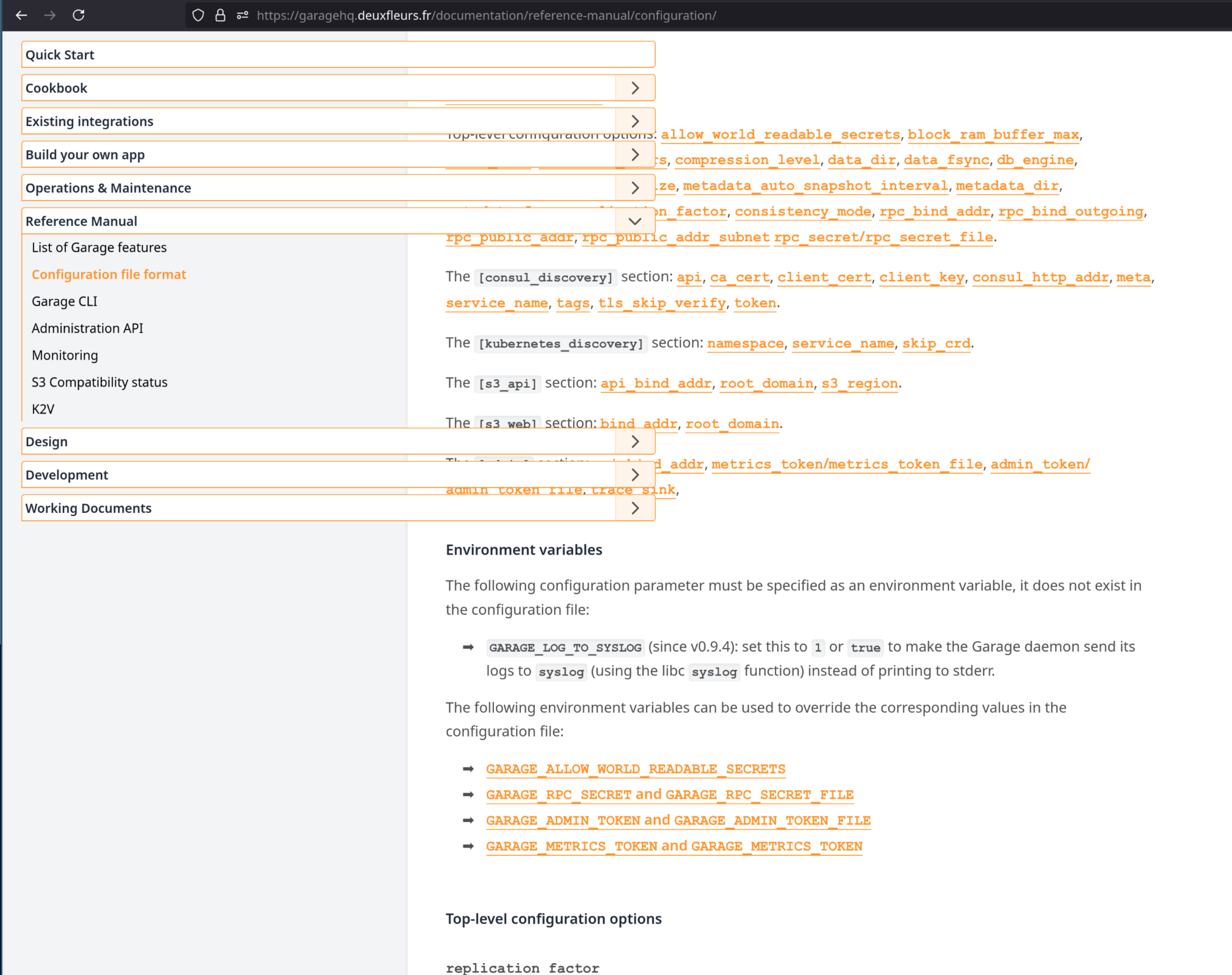Open K2V page in sidebar
The height and width of the screenshot is (975, 1232).
[43, 409]
